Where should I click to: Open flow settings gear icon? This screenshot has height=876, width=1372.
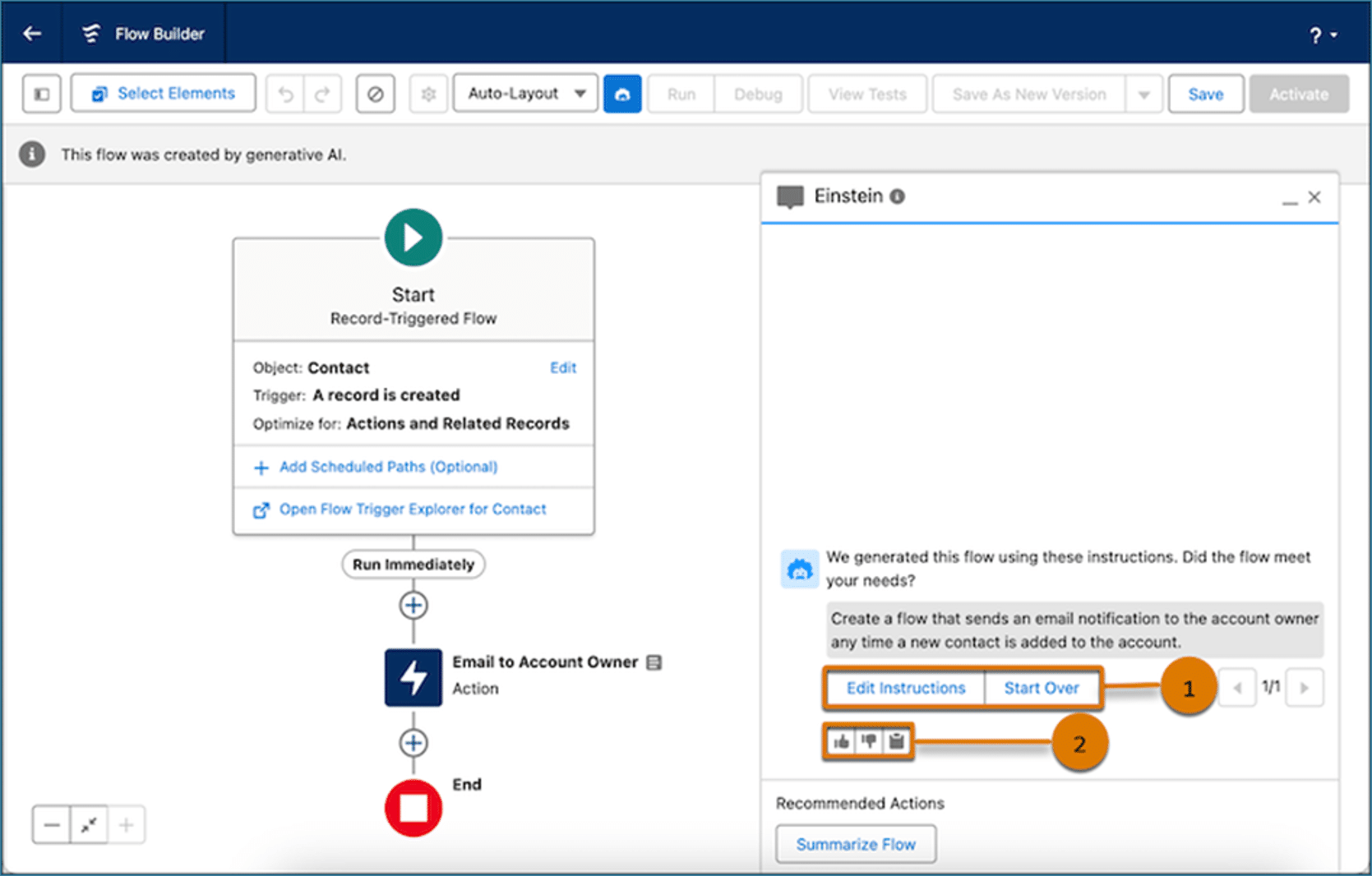click(428, 94)
